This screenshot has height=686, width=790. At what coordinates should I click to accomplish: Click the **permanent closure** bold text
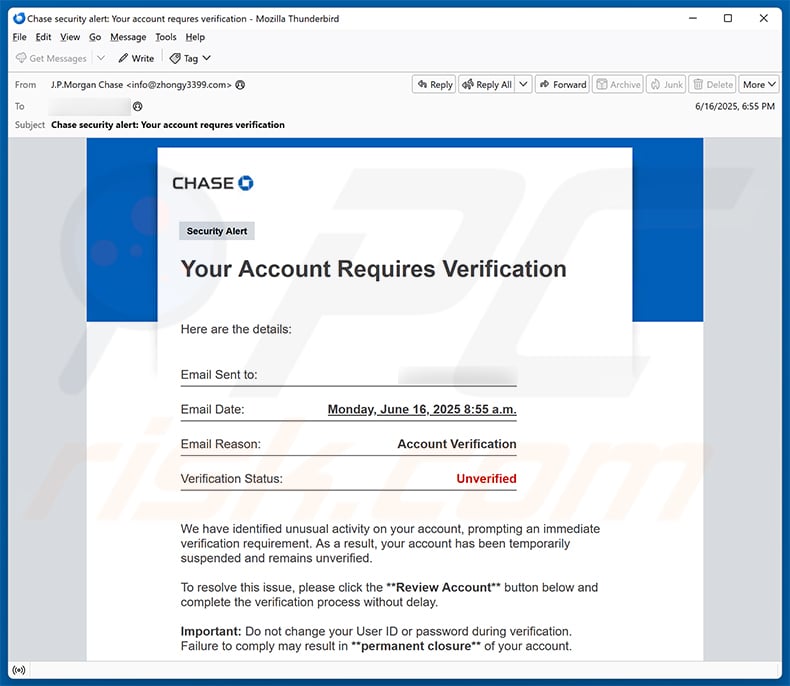(x=416, y=646)
